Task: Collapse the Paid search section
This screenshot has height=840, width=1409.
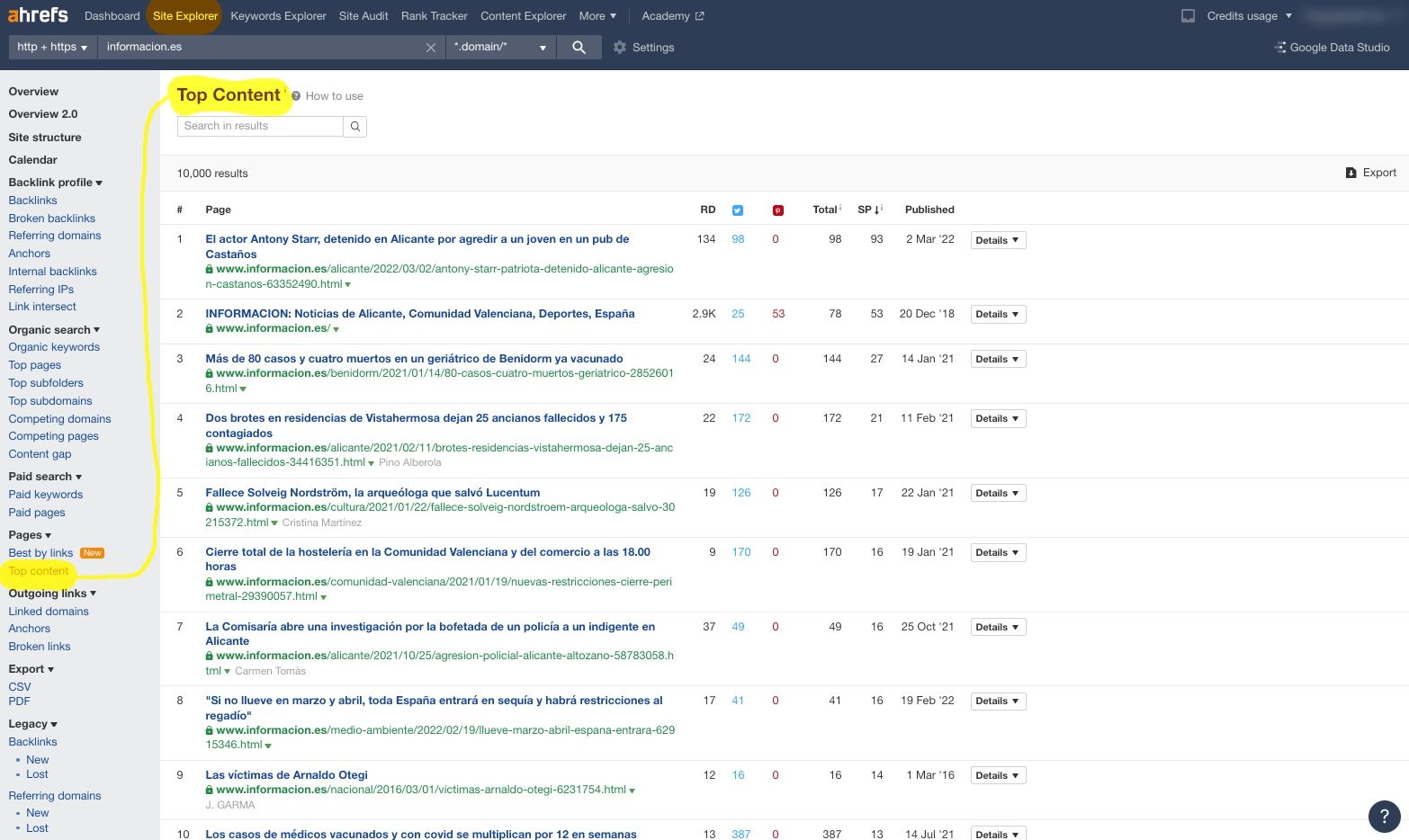Action: point(45,477)
